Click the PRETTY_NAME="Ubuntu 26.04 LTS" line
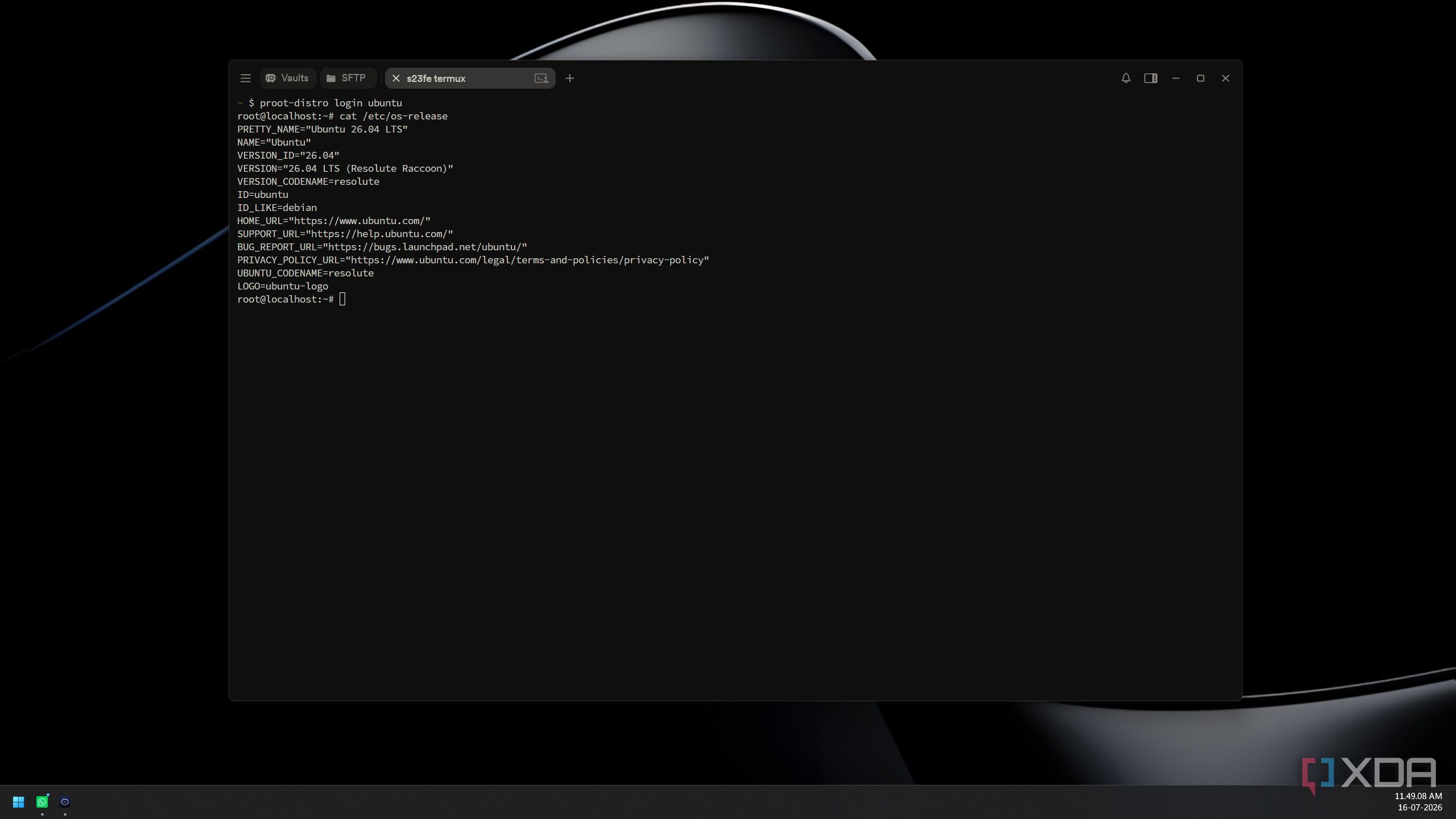The image size is (1456, 819). pyautogui.click(x=322, y=129)
